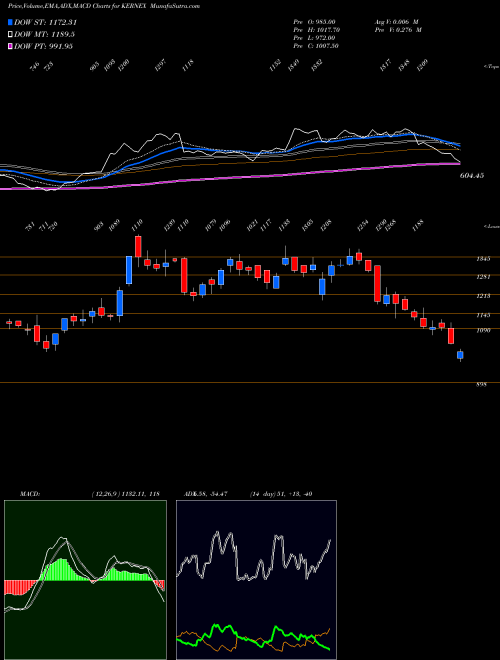Click the 'Avg V: 0.006 M' value
This screenshot has height=660, width=500.
click(x=396, y=21)
